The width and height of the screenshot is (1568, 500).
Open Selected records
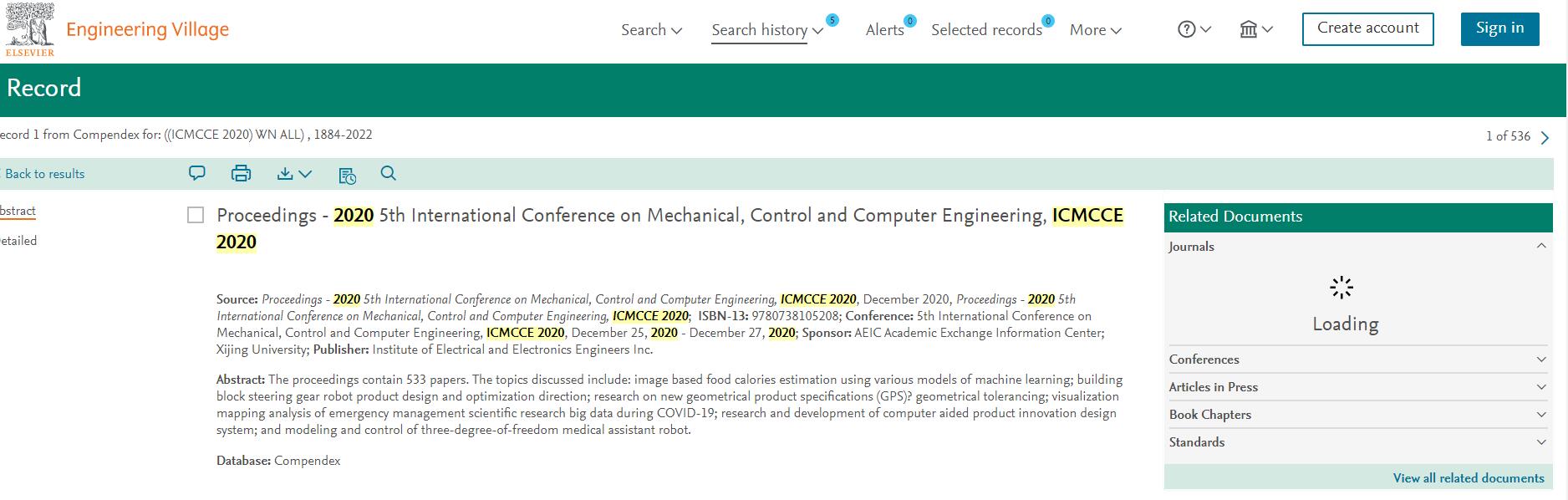[x=986, y=30]
